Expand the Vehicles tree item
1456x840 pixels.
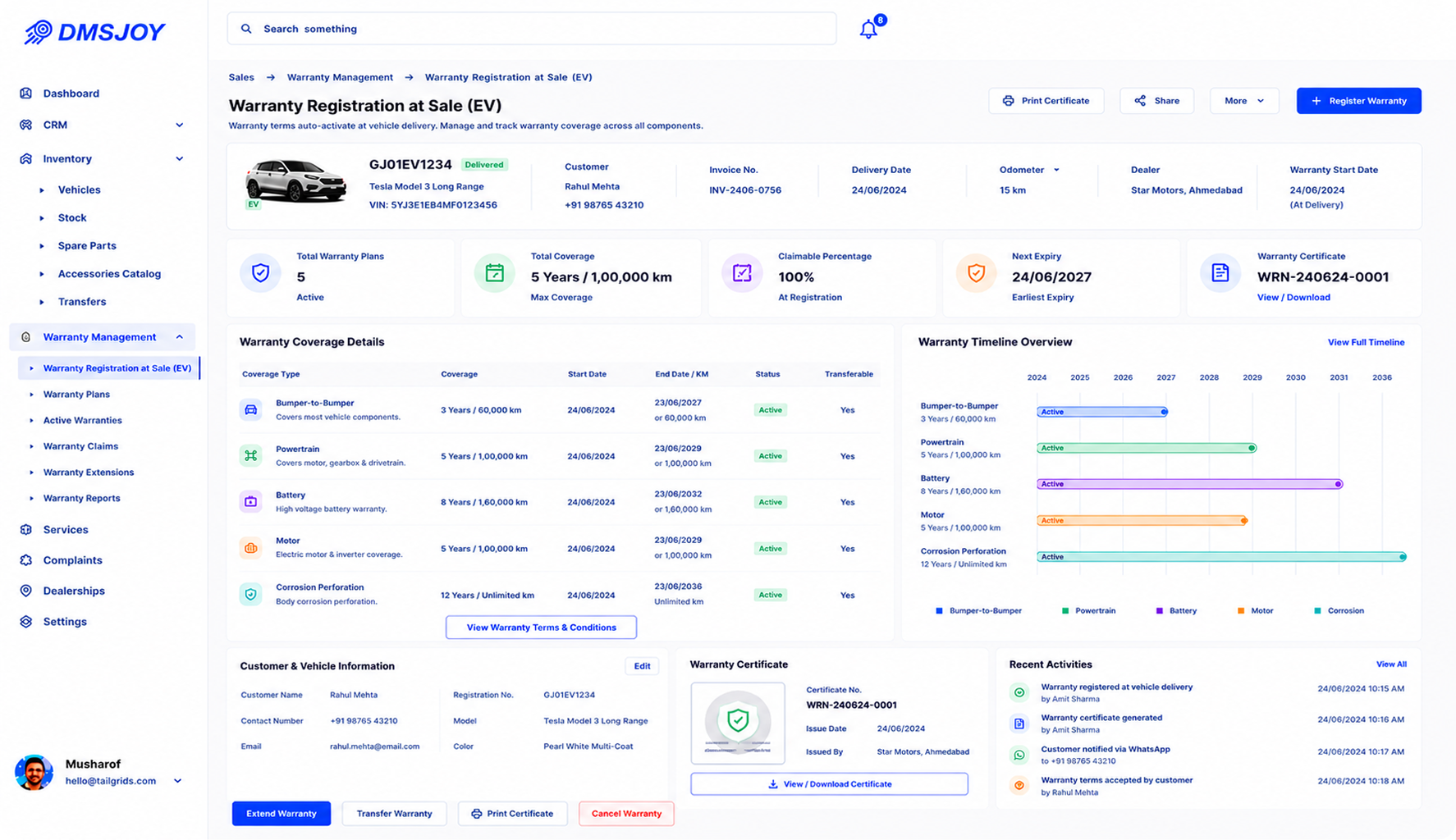tap(42, 190)
